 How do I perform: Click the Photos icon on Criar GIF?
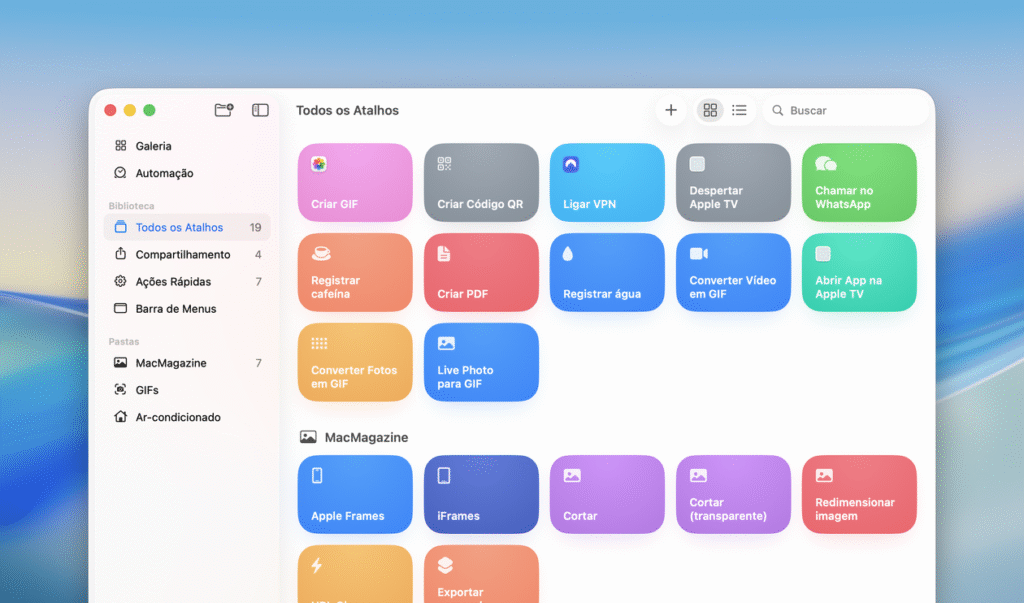pyautogui.click(x=319, y=164)
